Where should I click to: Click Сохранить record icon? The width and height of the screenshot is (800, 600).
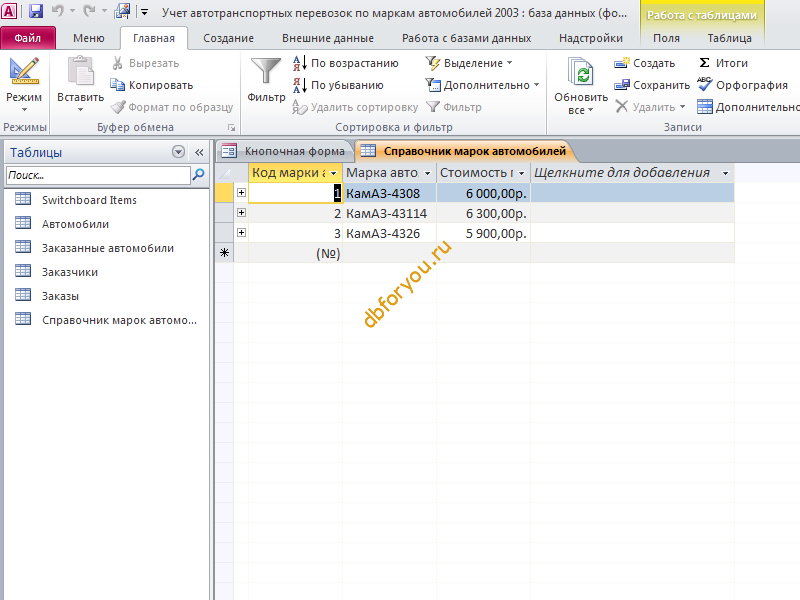click(x=622, y=85)
